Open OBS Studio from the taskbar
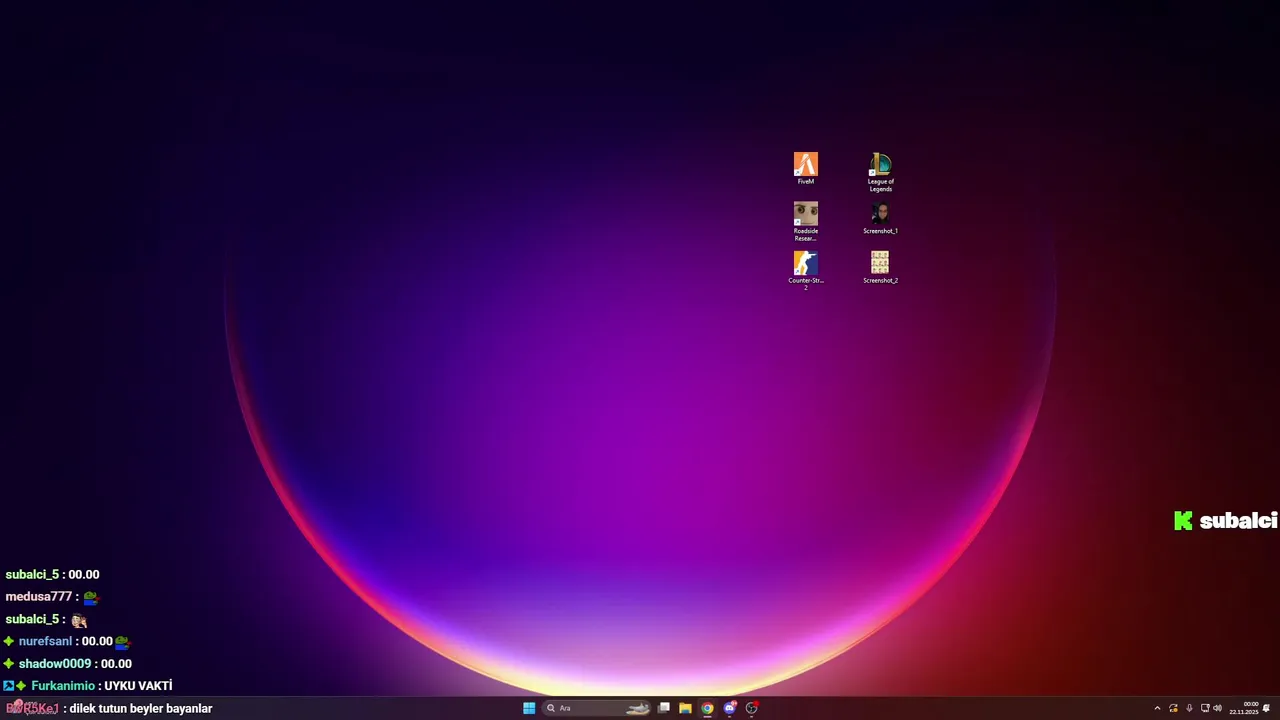The width and height of the screenshot is (1280, 720). (x=752, y=708)
